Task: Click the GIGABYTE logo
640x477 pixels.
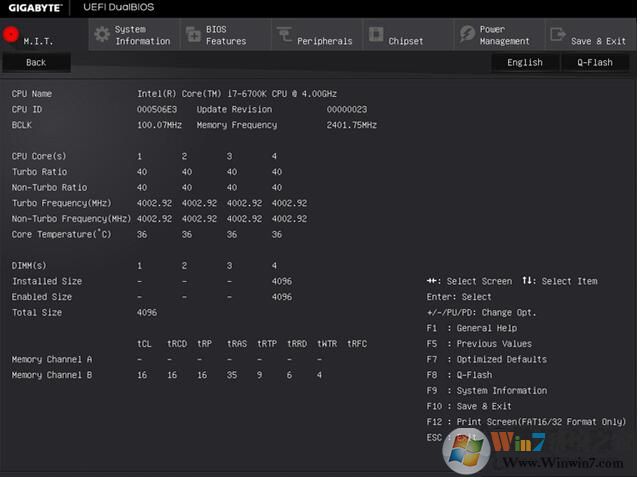Action: [x=35, y=8]
